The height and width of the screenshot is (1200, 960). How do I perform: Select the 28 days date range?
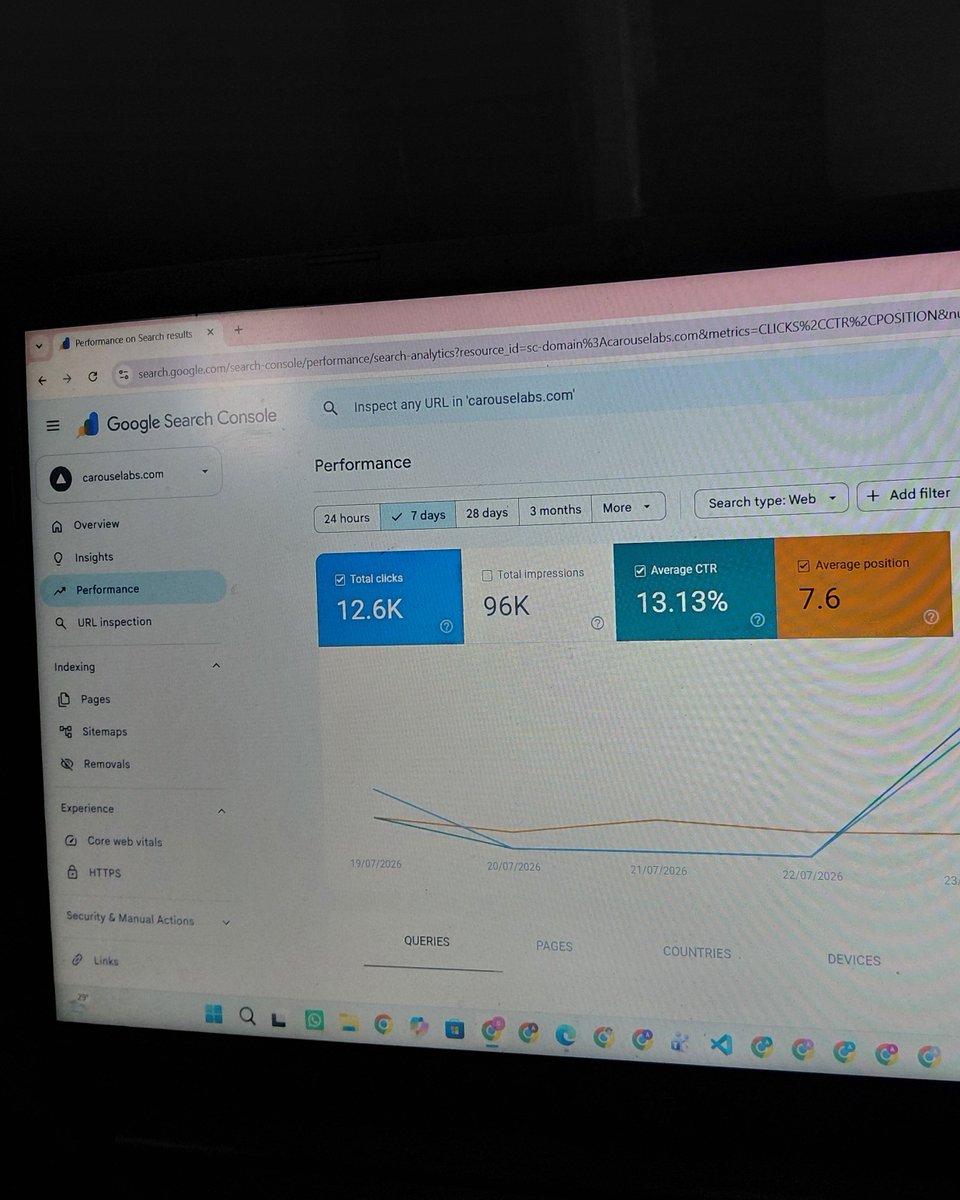click(487, 512)
